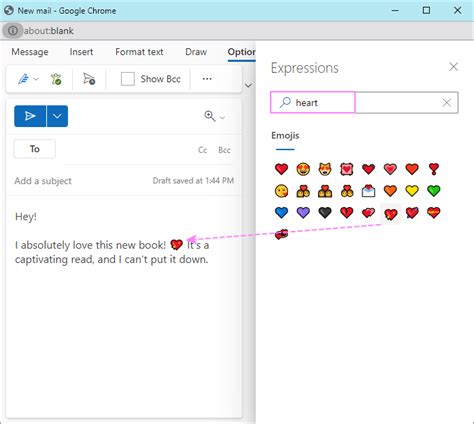The width and height of the screenshot is (474, 424).
Task: Click the Draft saved at 1:44 PM text
Action: coord(193,181)
